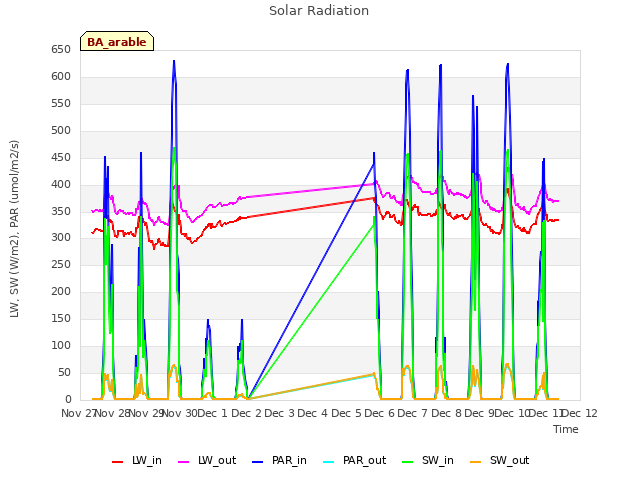This screenshot has width=640, height=480.
Task: Click the Solar Radiation chart title
Action: point(319,11)
